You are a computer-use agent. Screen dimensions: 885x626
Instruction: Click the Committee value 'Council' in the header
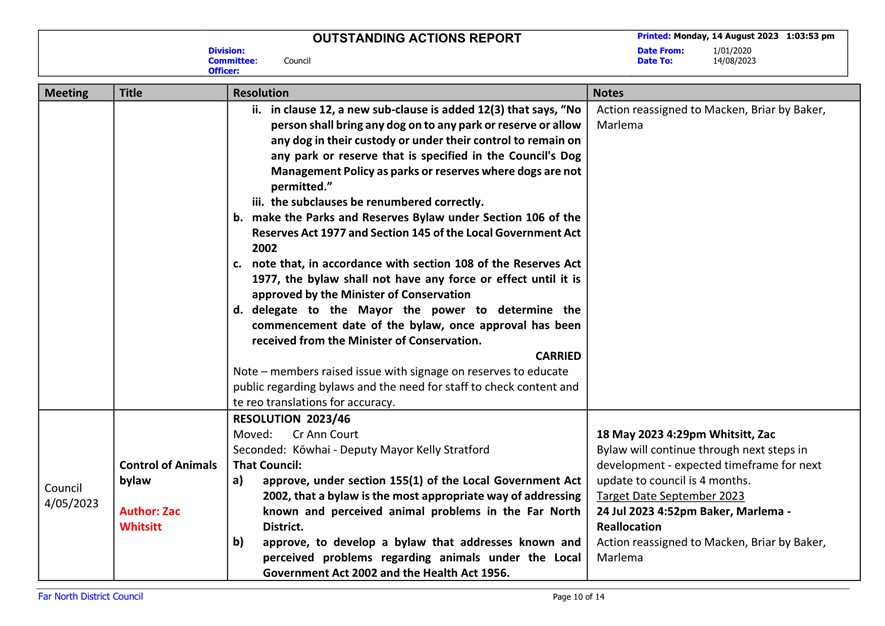[297, 61]
